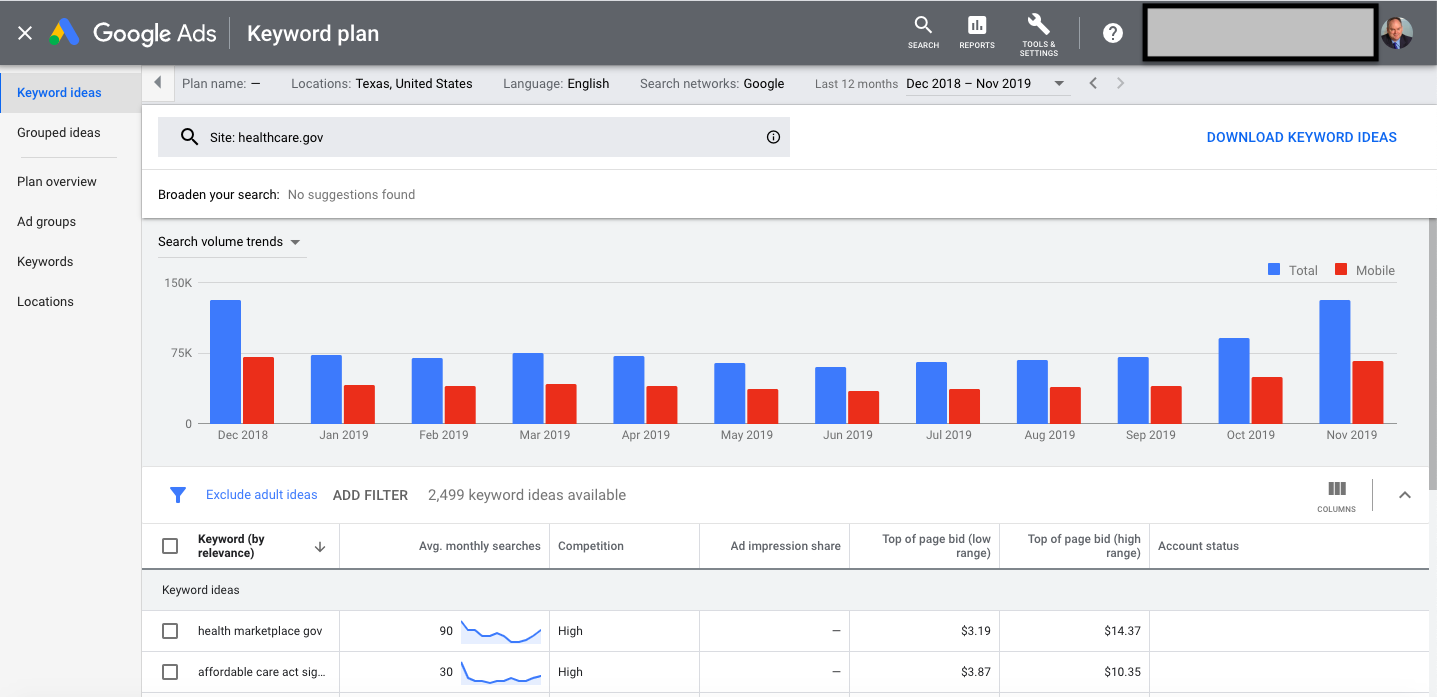Open the Help question mark
The image size is (1437, 697).
[1113, 33]
